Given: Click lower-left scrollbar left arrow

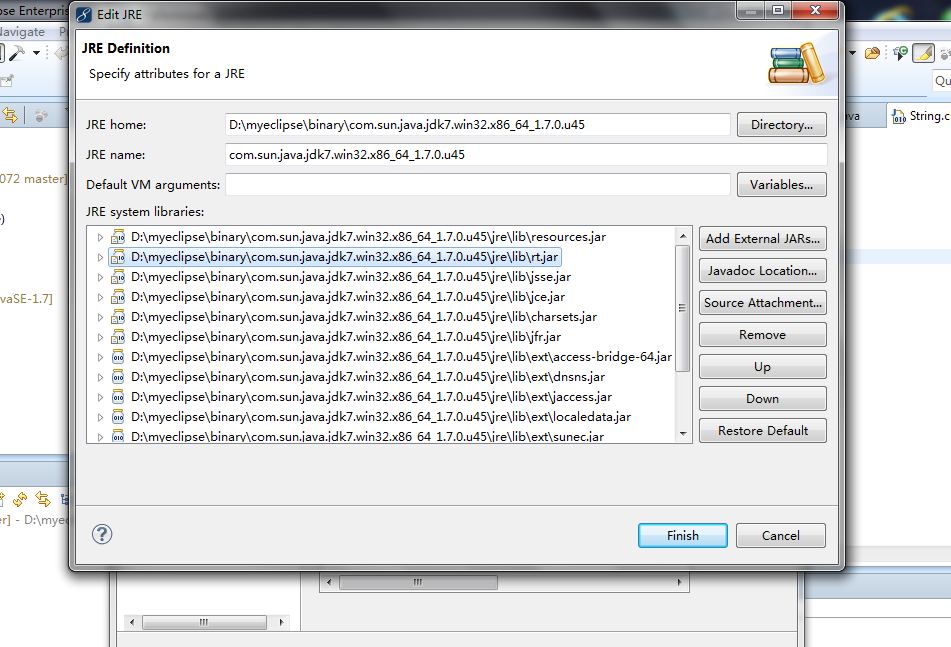Looking at the screenshot, I should point(132,622).
